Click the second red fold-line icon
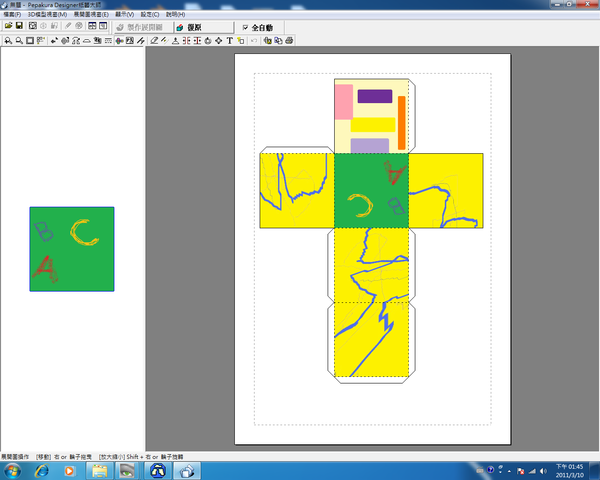Viewport: 600px width, 480px height. coord(197,41)
